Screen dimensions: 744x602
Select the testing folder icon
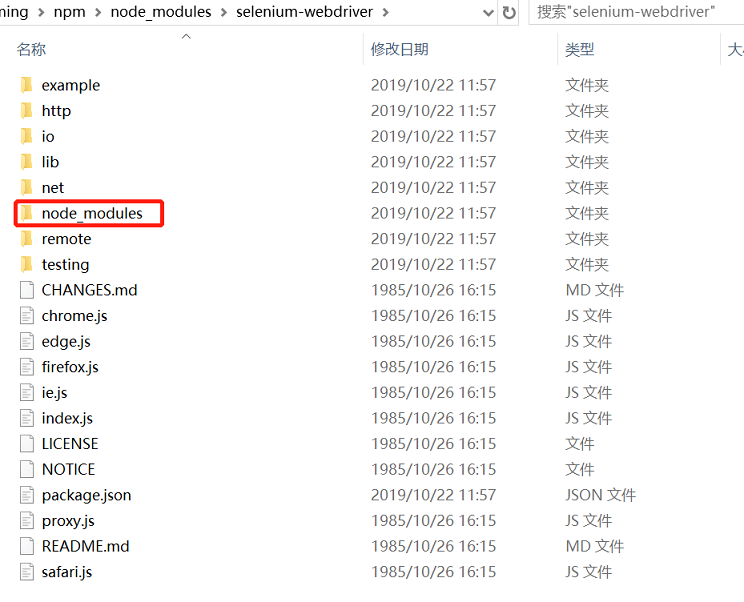point(27,264)
